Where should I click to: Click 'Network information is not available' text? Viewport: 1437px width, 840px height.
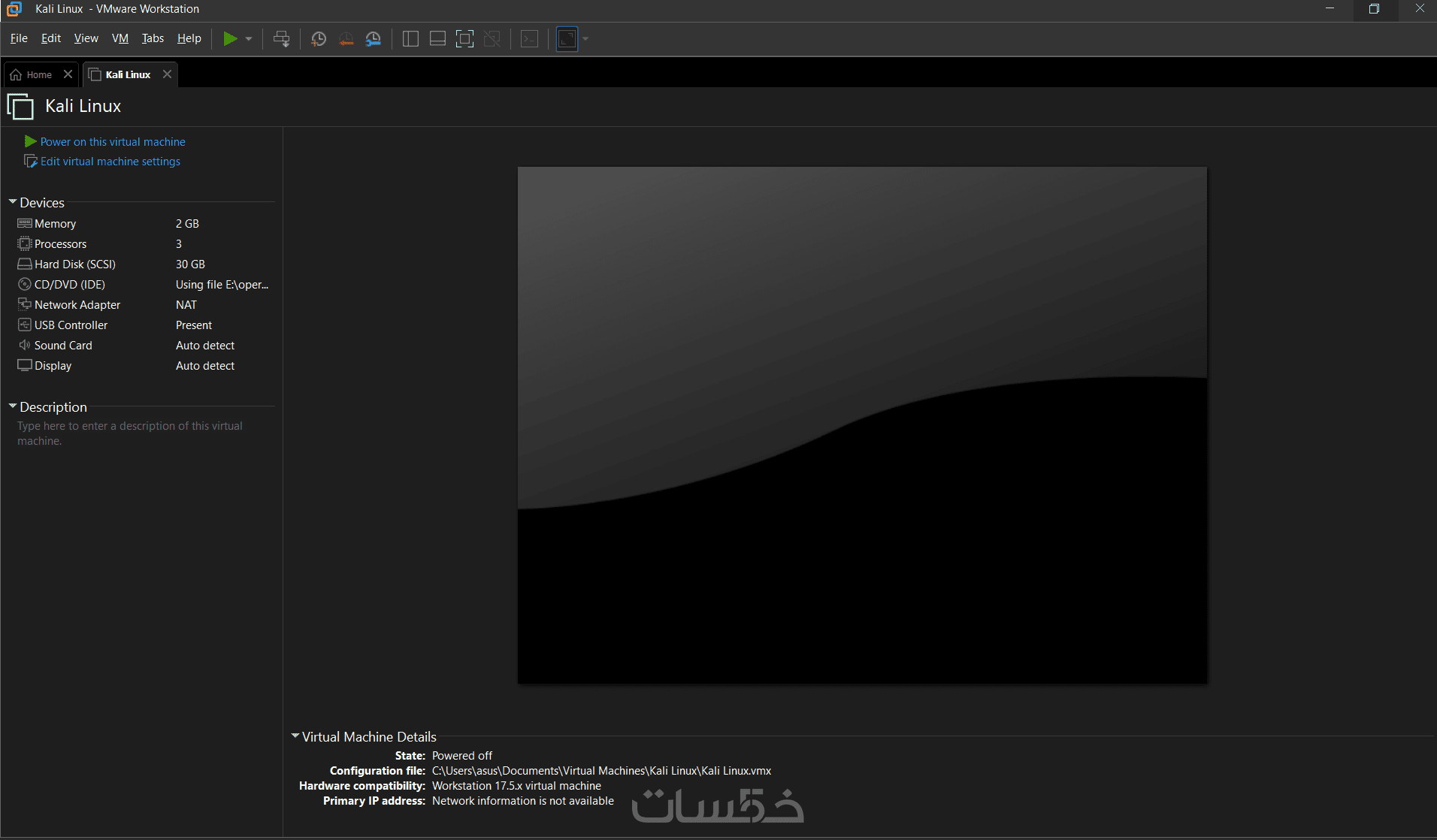[523, 801]
